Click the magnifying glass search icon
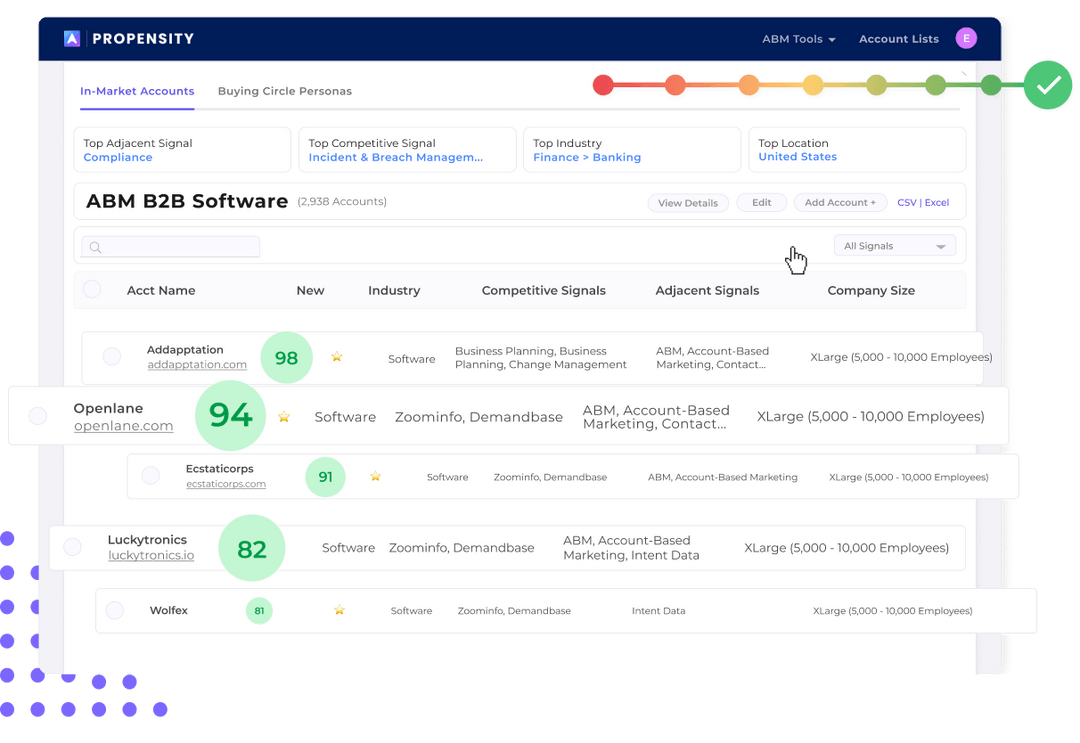Image resolution: width=1080 pixels, height=743 pixels. [95, 246]
